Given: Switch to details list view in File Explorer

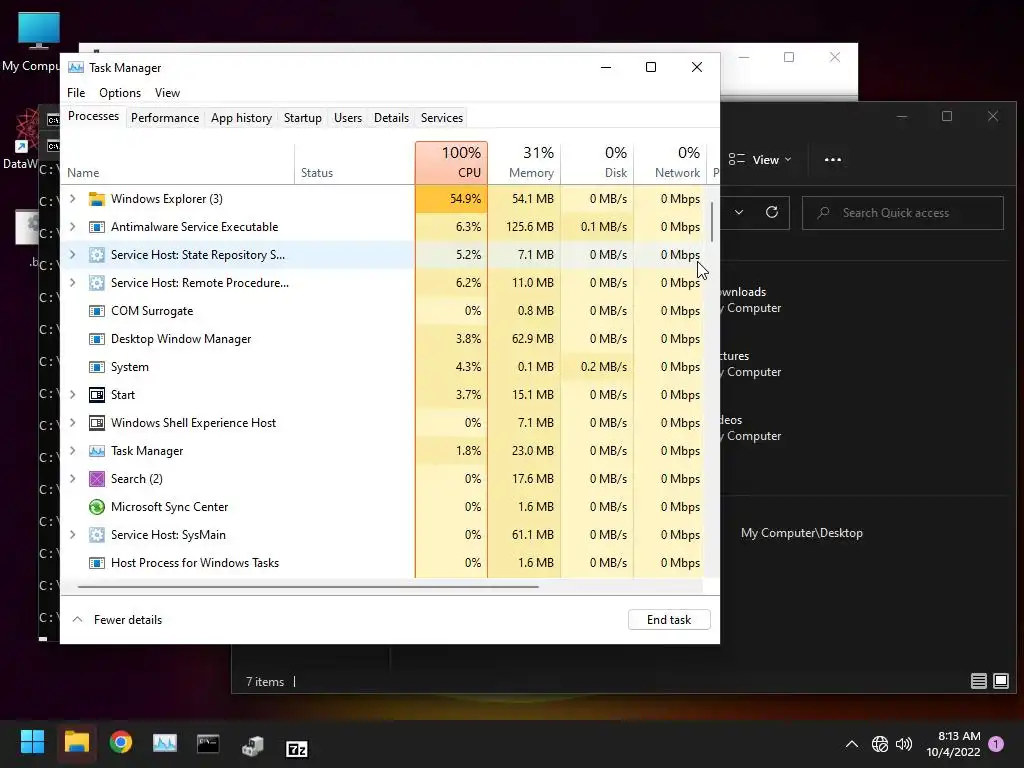Looking at the screenshot, I should coord(978,682).
